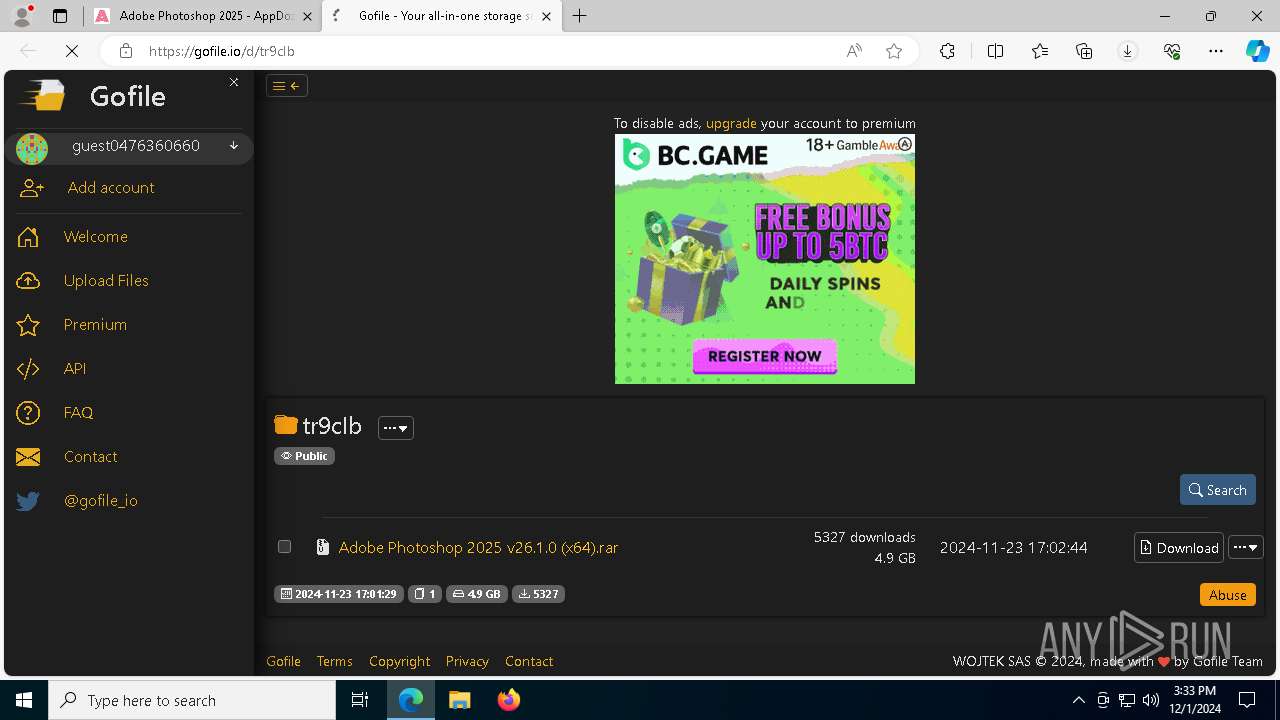Open Adobe Photoshop 2025 v26.1.0 (x64).rar link
The image size is (1280, 720).
pos(478,548)
